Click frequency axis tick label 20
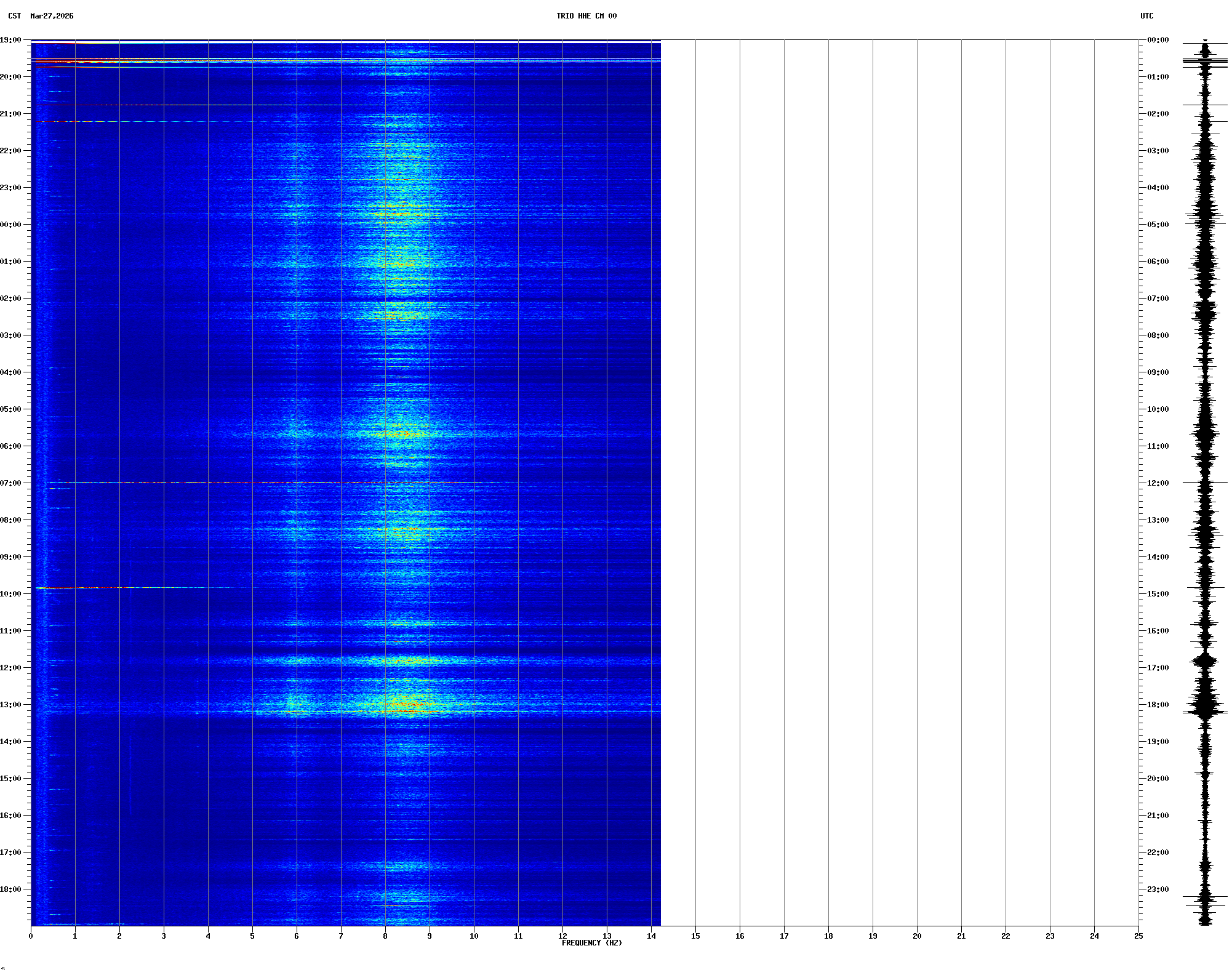 [x=917, y=936]
